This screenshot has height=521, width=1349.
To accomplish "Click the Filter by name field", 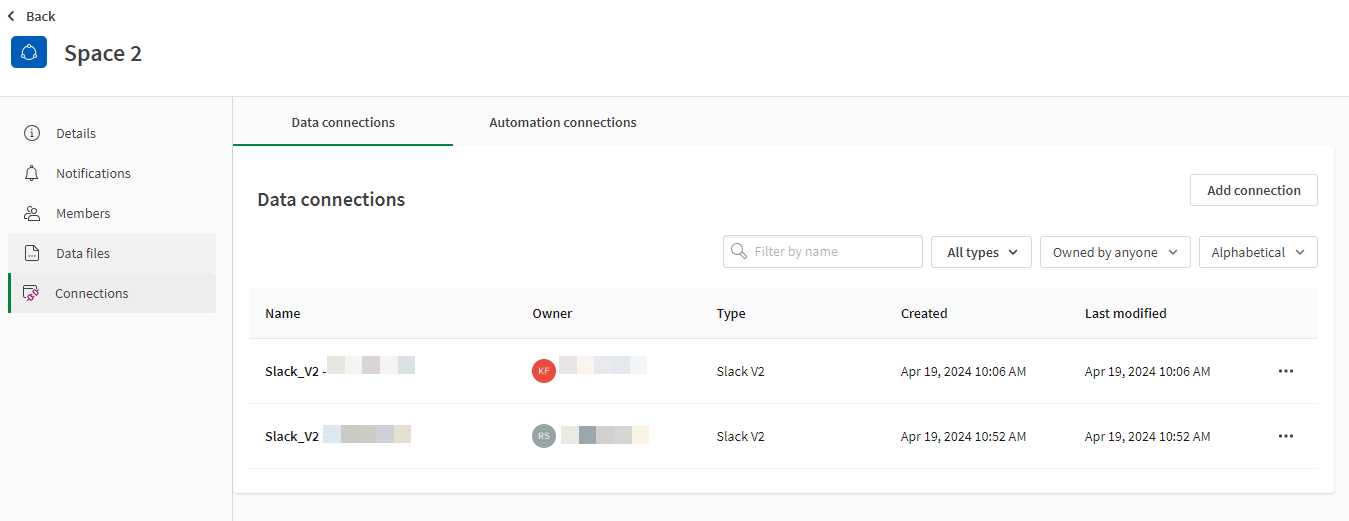I will click(823, 251).
